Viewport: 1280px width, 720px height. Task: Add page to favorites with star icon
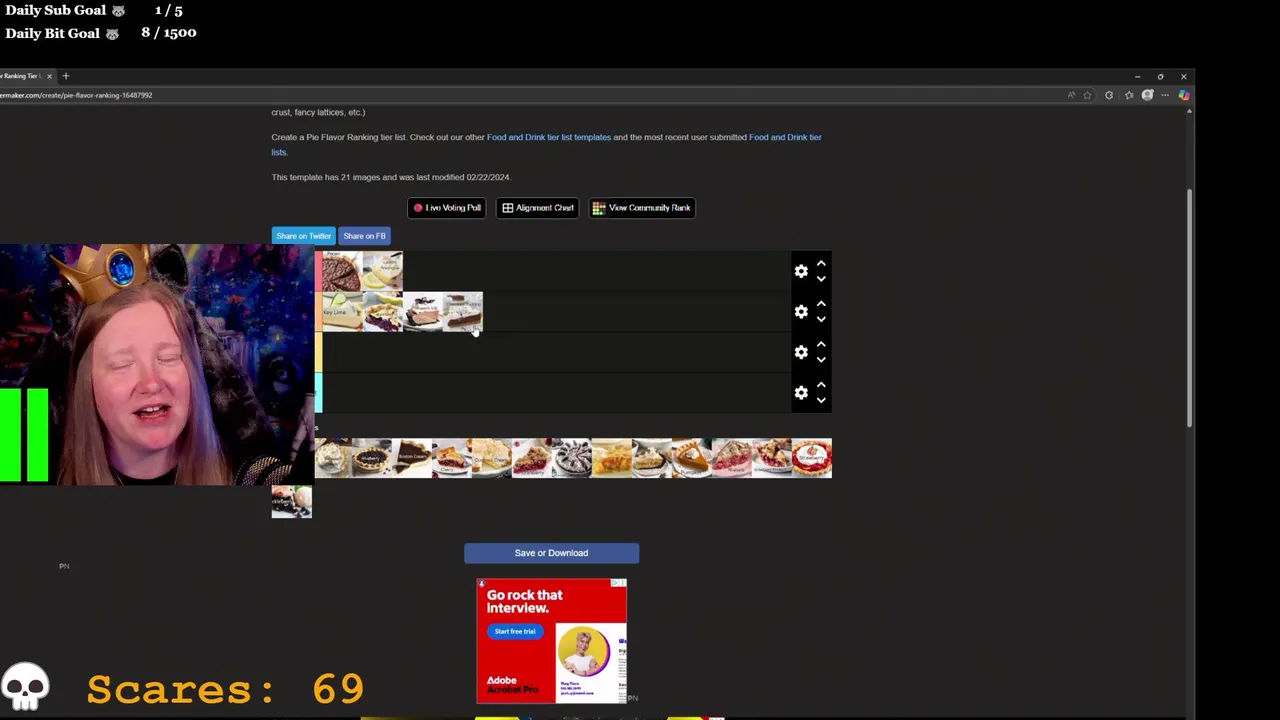[1087, 95]
